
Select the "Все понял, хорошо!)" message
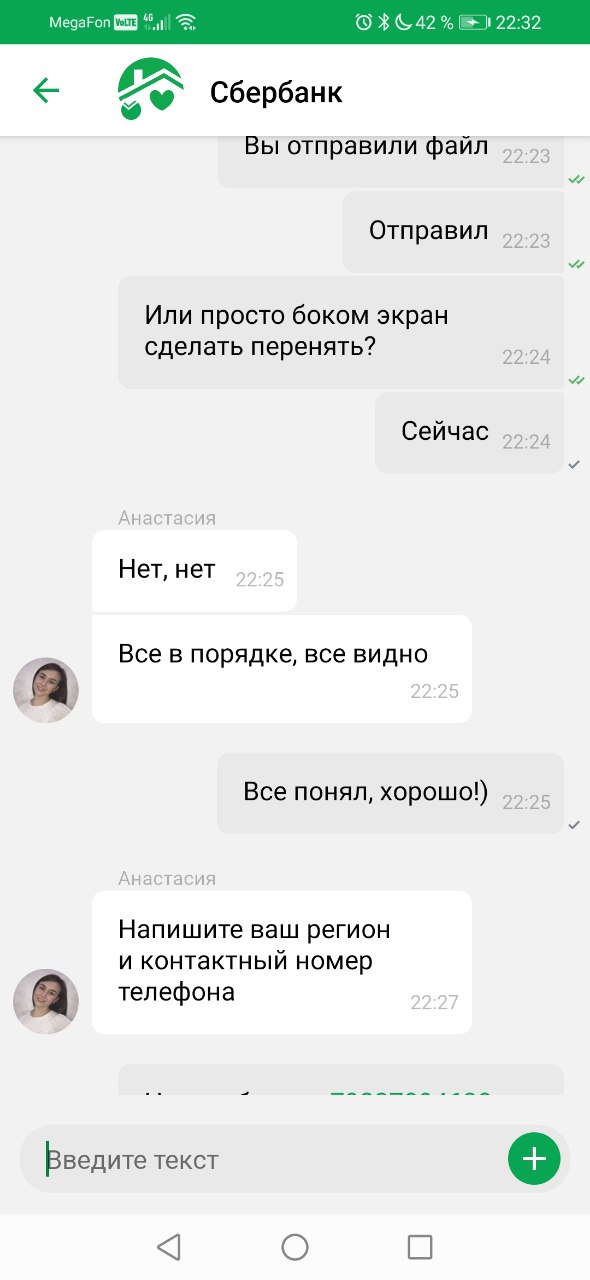tap(390, 793)
